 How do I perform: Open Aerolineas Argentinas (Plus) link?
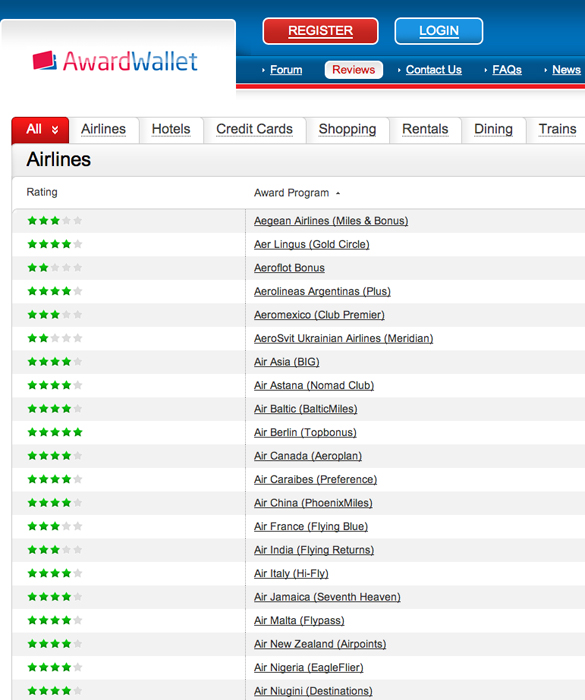(x=322, y=291)
